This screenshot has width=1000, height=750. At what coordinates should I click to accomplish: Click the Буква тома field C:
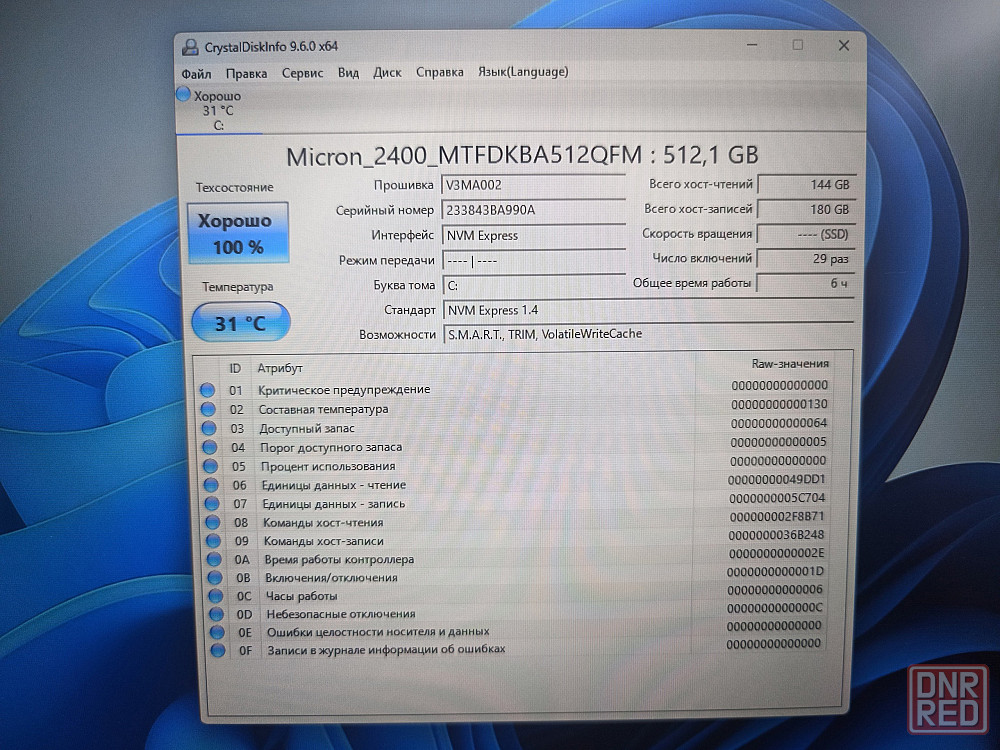pyautogui.click(x=534, y=285)
